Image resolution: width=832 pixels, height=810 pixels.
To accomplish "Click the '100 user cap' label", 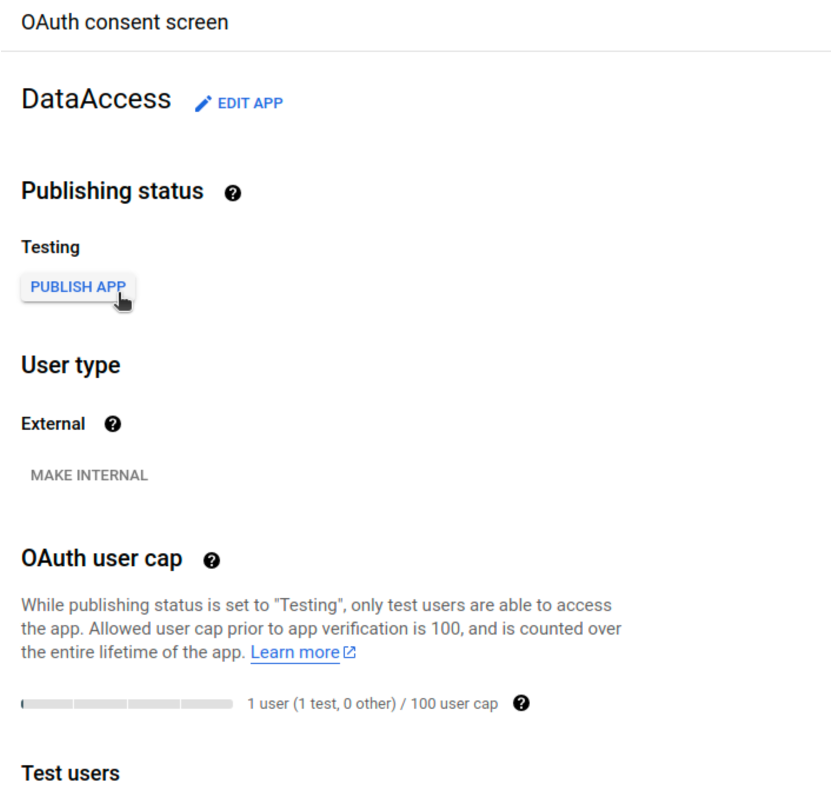I will (454, 703).
